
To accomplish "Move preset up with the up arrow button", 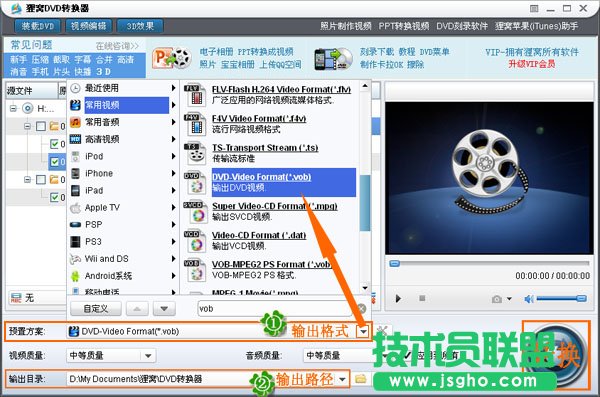I will 137,309.
